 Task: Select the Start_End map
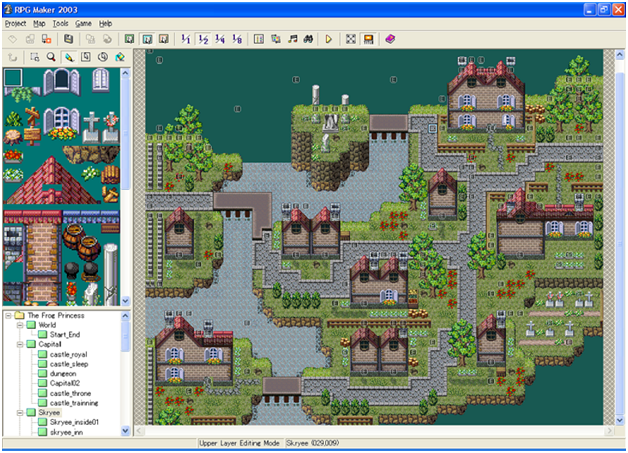point(64,335)
